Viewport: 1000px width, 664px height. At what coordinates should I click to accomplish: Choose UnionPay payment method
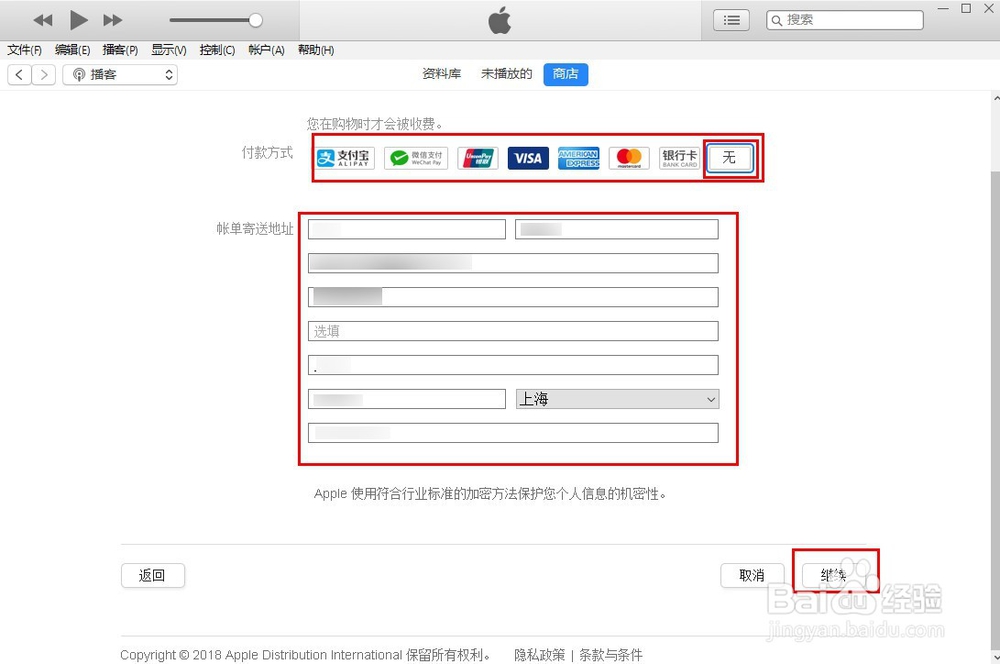(478, 158)
